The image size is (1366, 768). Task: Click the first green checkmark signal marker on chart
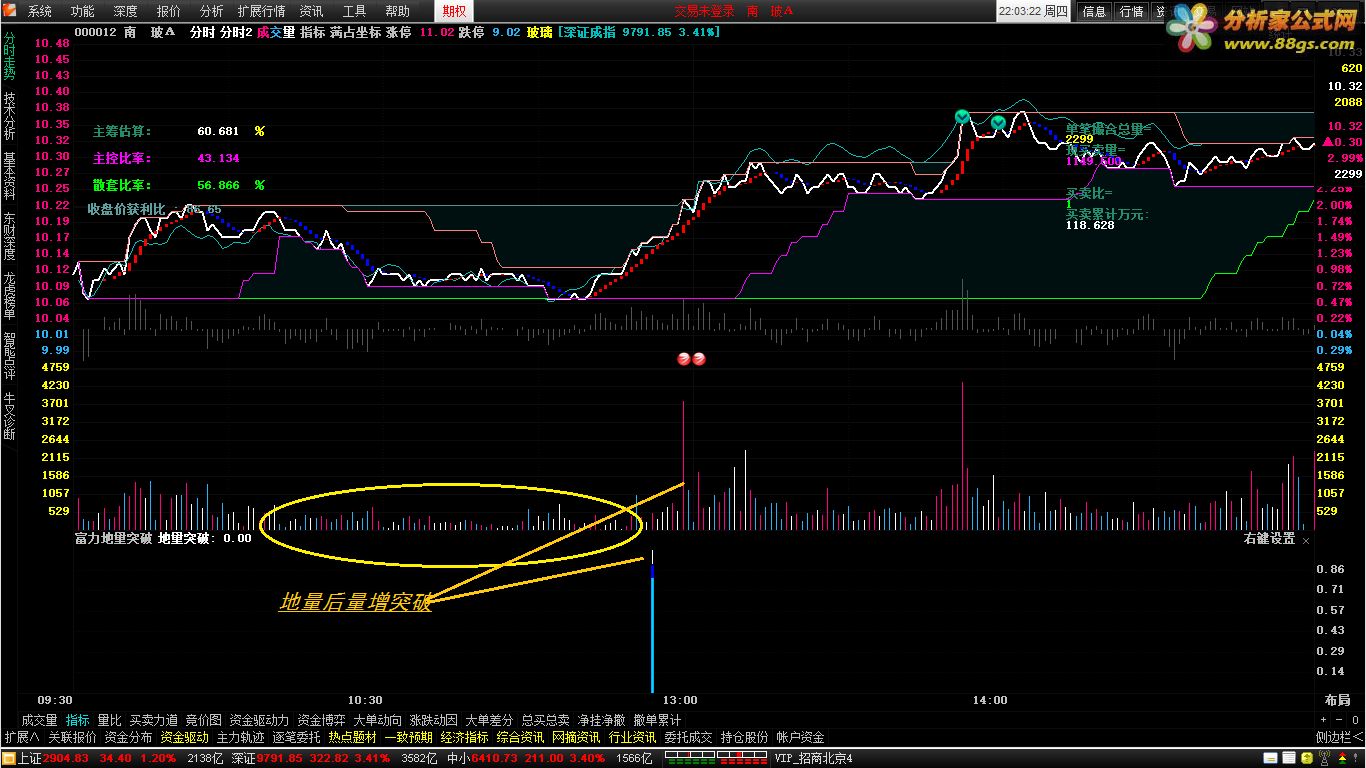[961, 117]
